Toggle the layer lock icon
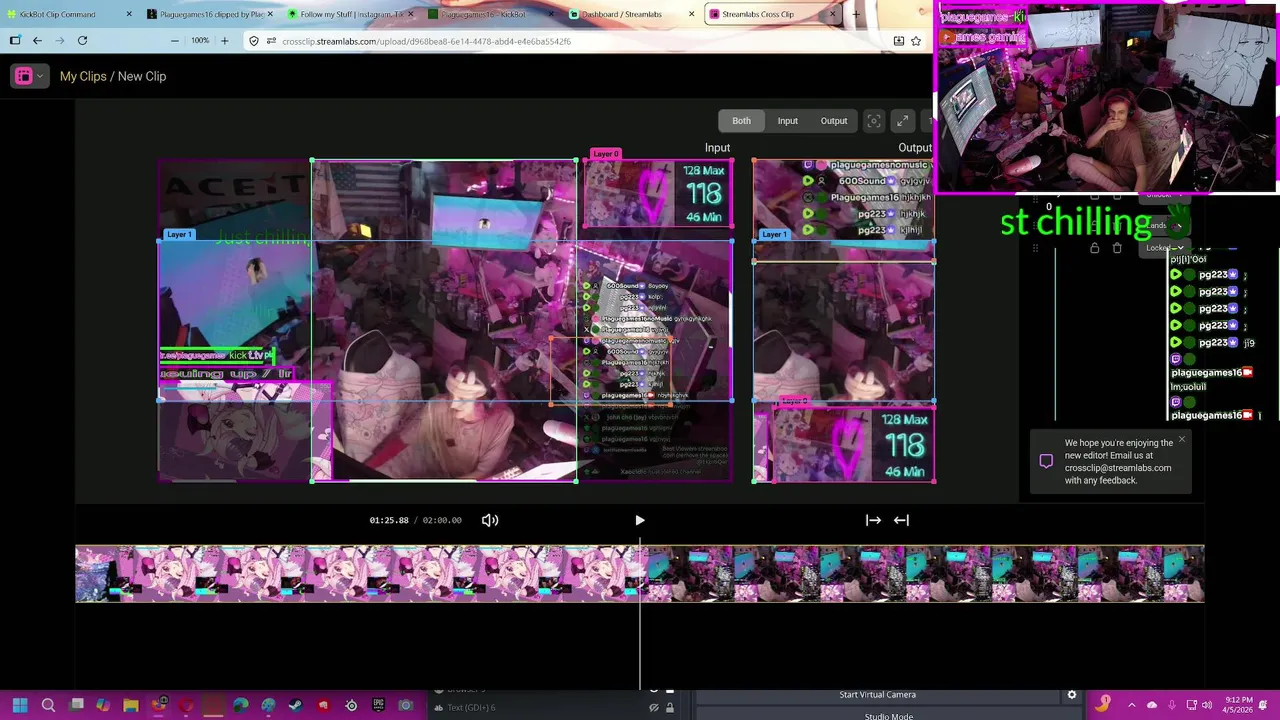Image resolution: width=1280 pixels, height=720 pixels. [x=1094, y=248]
